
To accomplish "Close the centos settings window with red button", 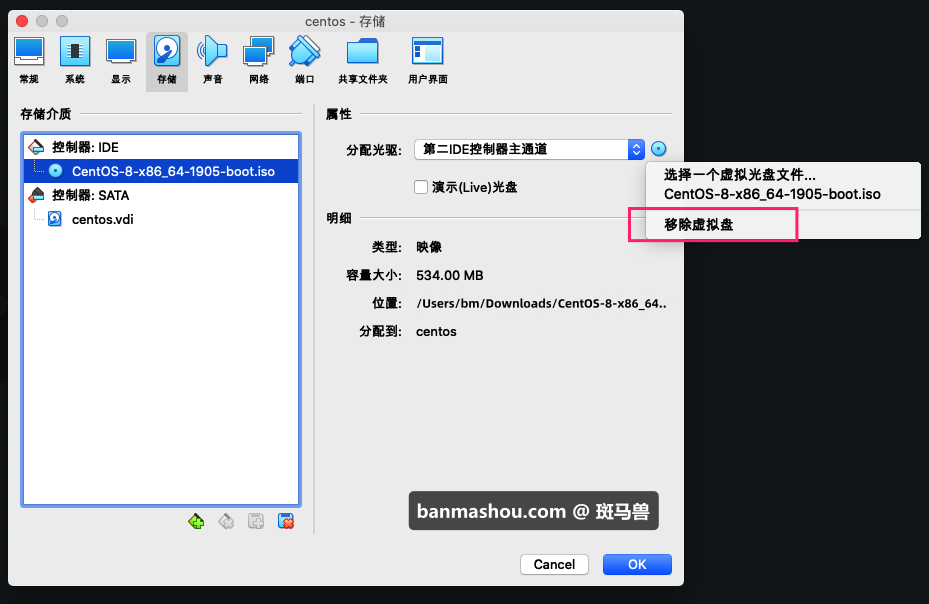I will tap(22, 21).
